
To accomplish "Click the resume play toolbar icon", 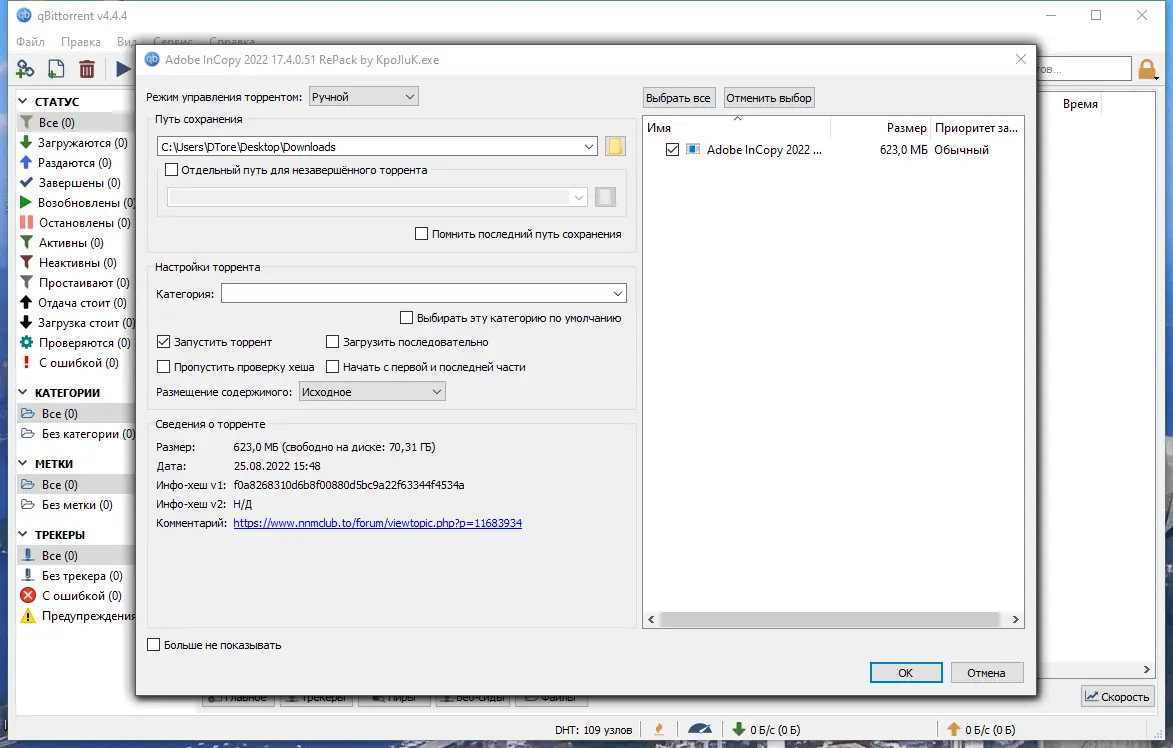I will pos(123,69).
